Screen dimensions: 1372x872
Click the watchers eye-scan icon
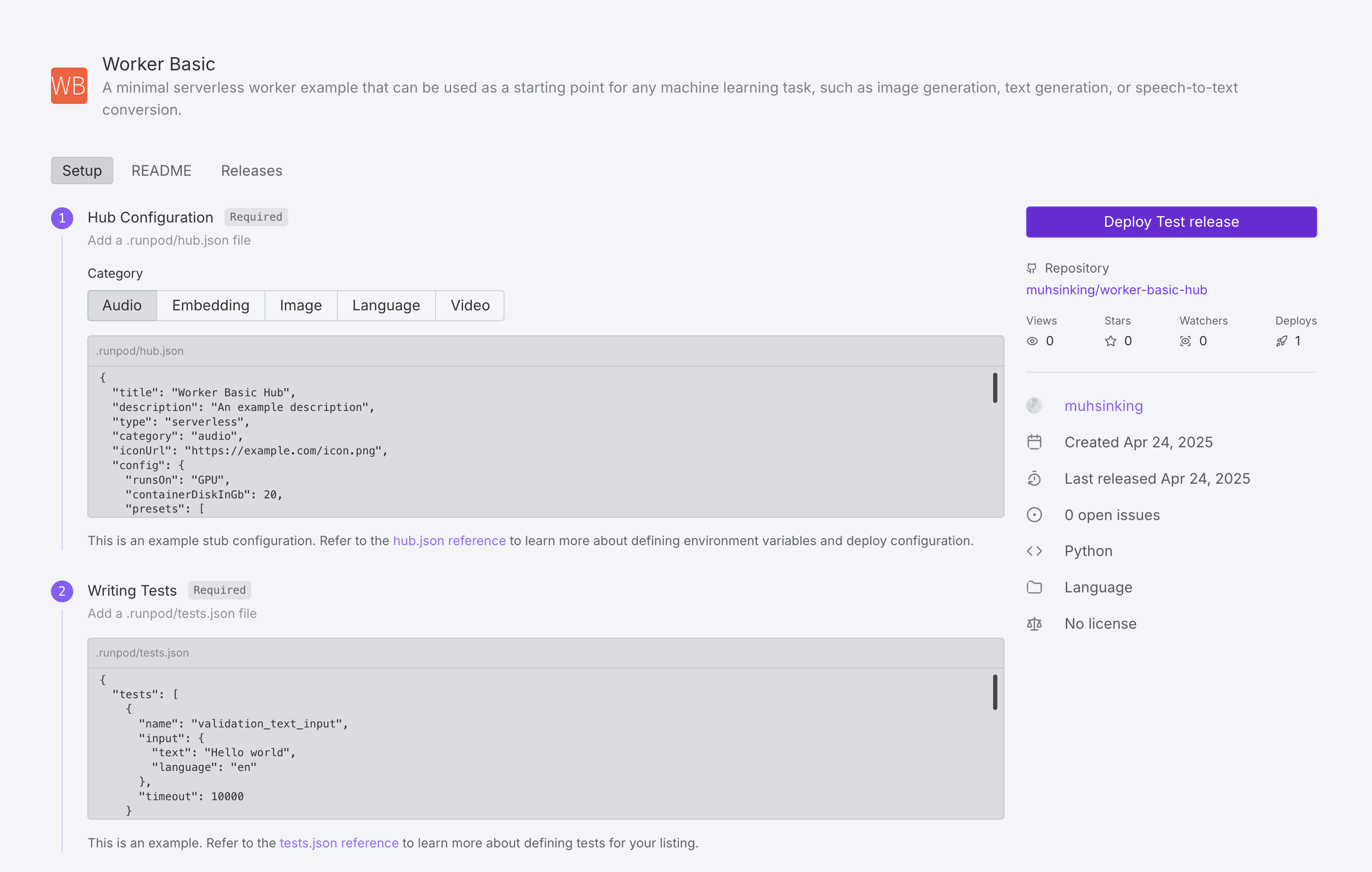coord(1185,341)
